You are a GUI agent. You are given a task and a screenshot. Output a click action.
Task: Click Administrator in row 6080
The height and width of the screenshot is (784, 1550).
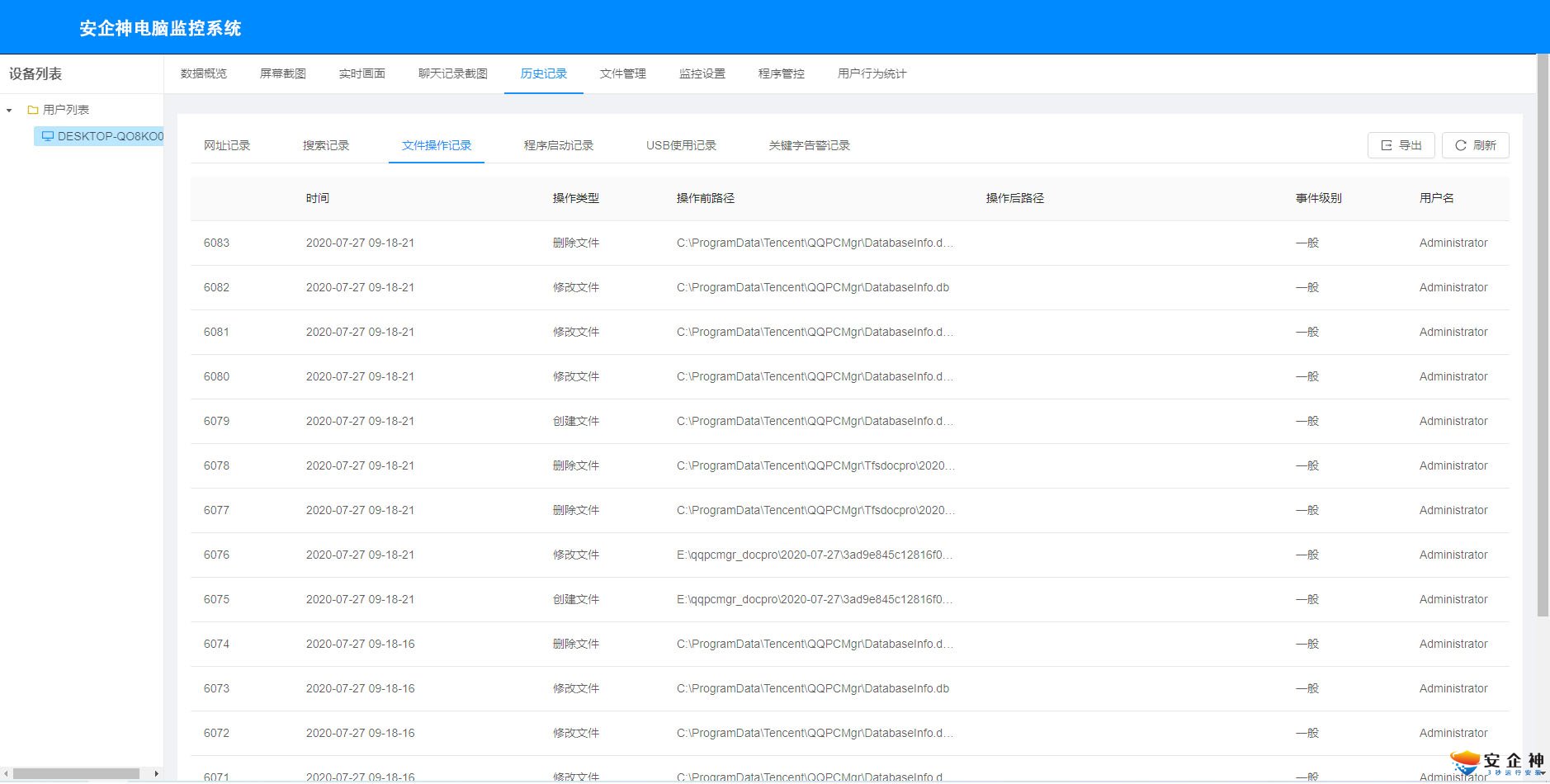1453,376
